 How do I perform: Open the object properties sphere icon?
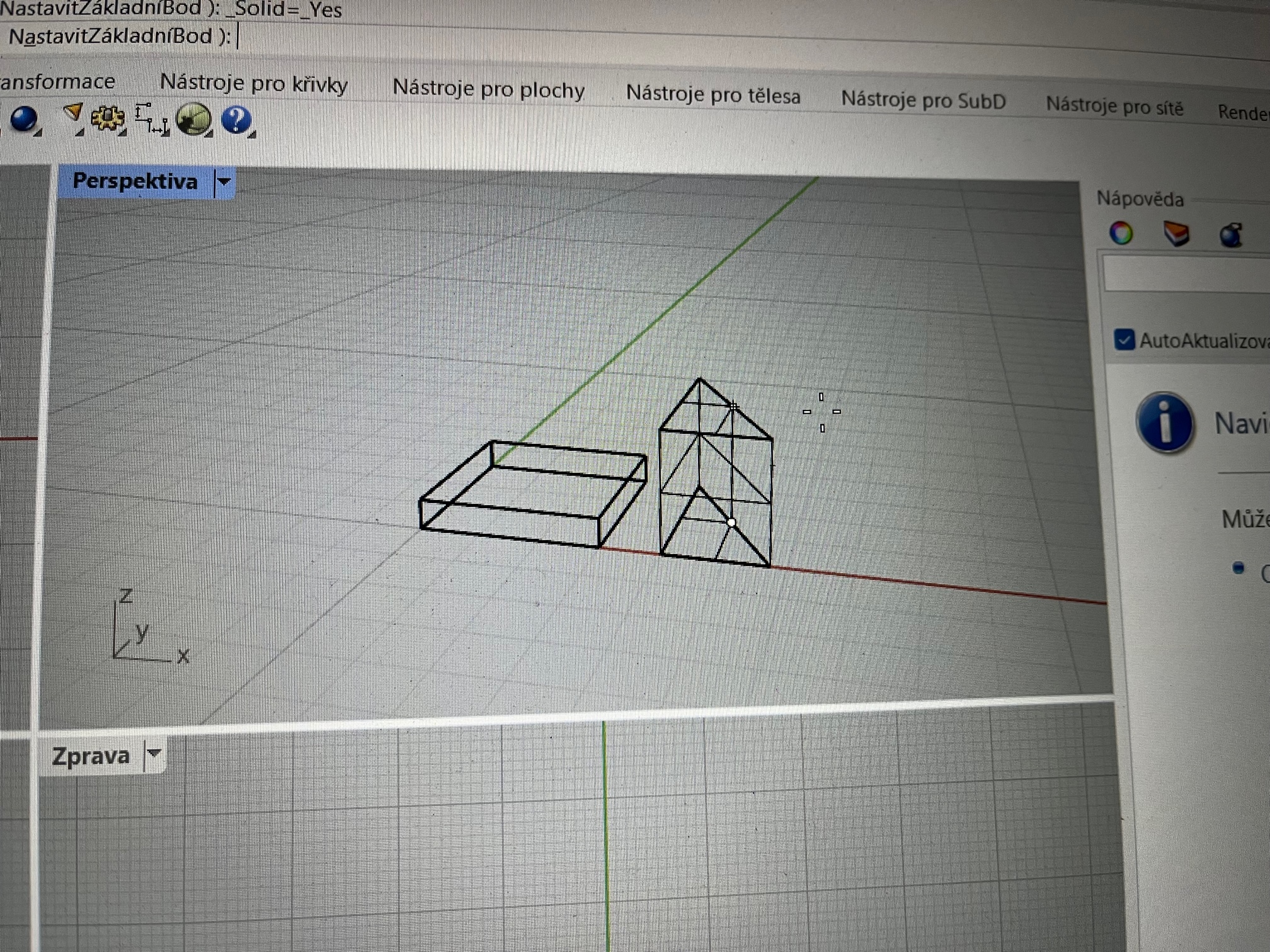(x=1230, y=235)
